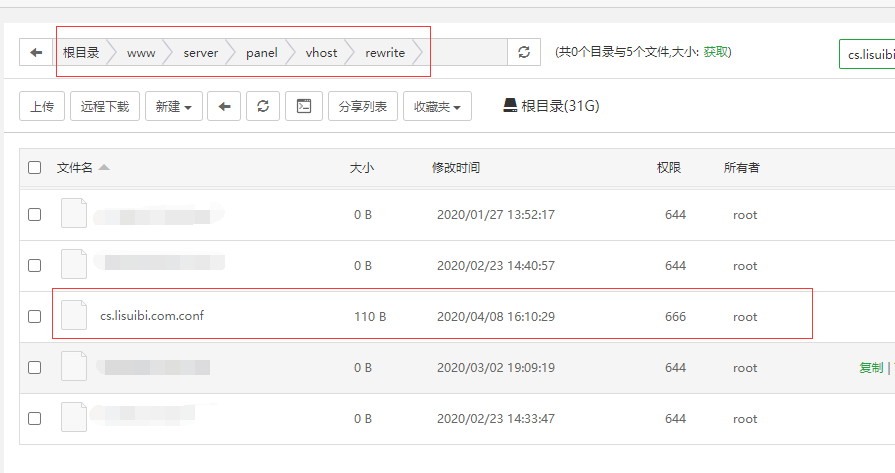Click the file icon in the 14:40:57 row
Image resolution: width=895 pixels, height=473 pixels.
[x=74, y=264]
